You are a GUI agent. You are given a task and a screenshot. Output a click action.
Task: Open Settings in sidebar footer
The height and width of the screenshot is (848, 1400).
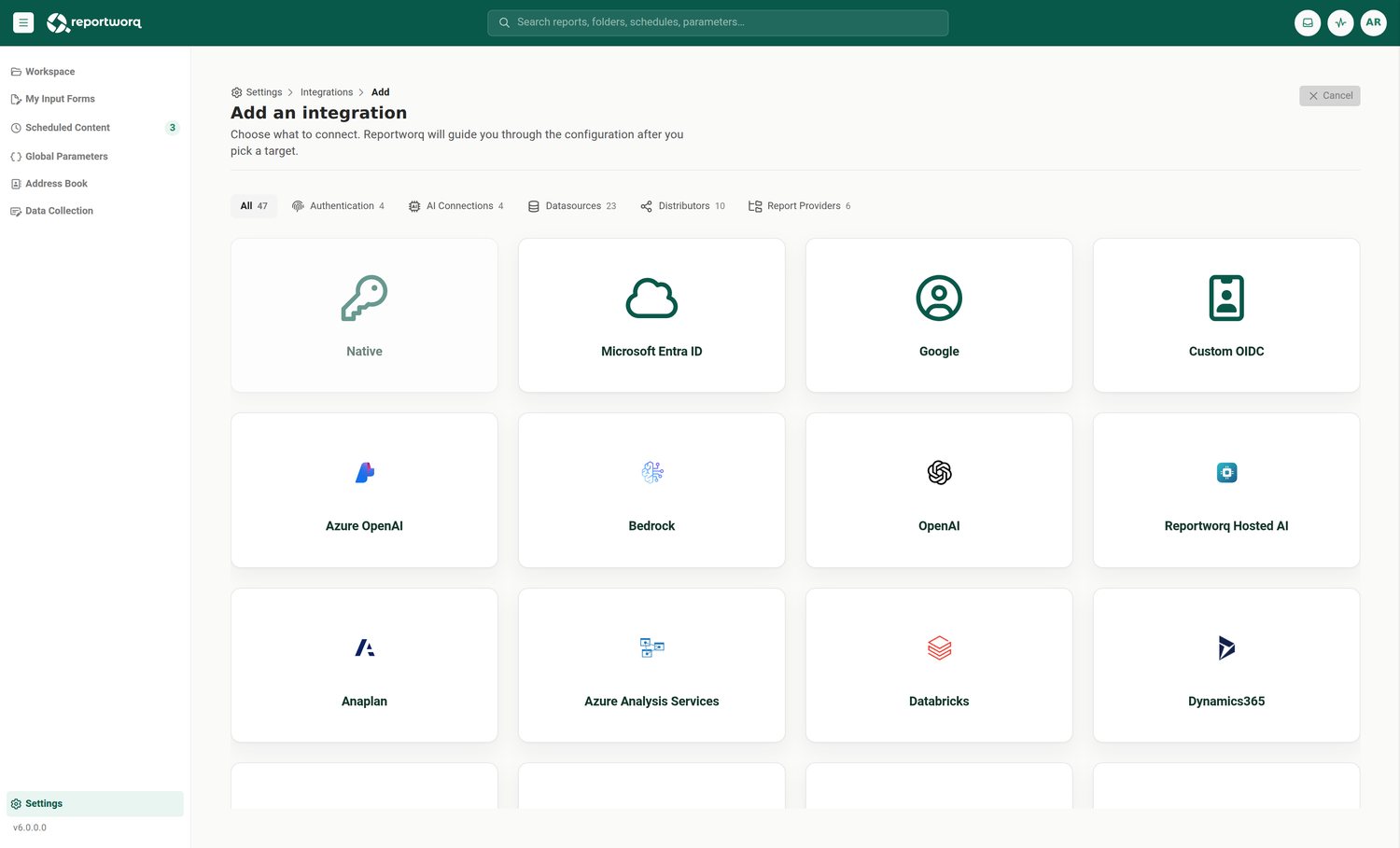click(x=95, y=803)
